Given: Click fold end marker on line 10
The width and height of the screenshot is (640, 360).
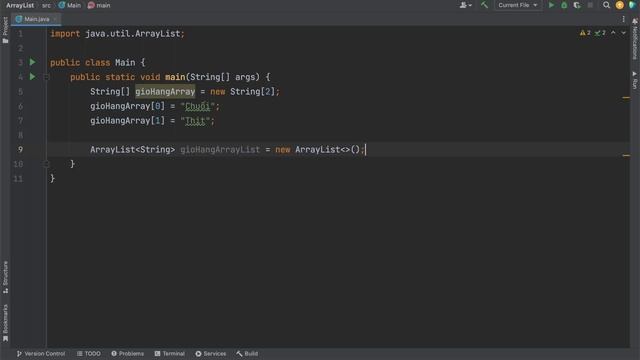Looking at the screenshot, I should 46,164.
